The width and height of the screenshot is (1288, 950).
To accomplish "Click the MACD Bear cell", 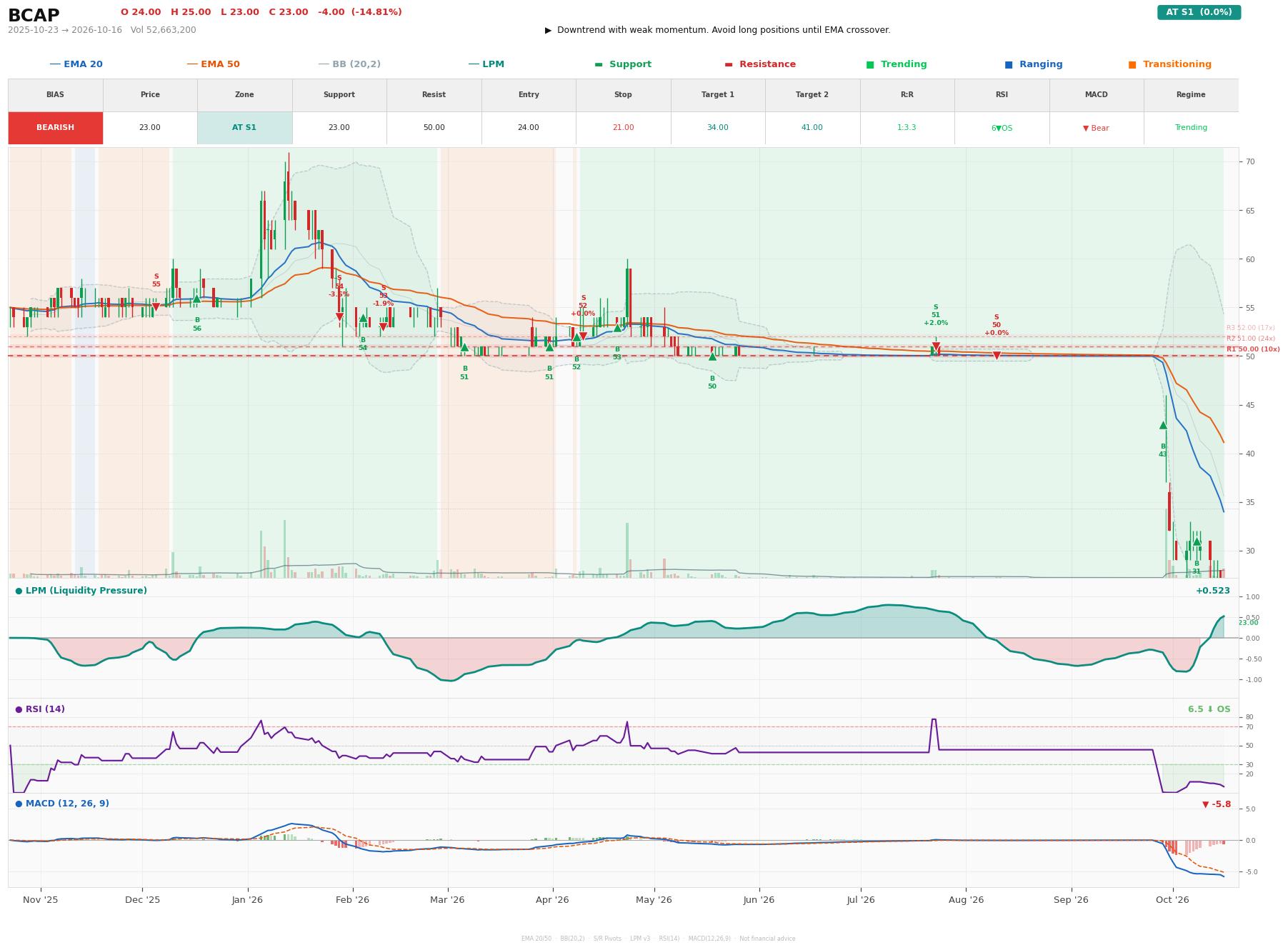I will 1096,128.
